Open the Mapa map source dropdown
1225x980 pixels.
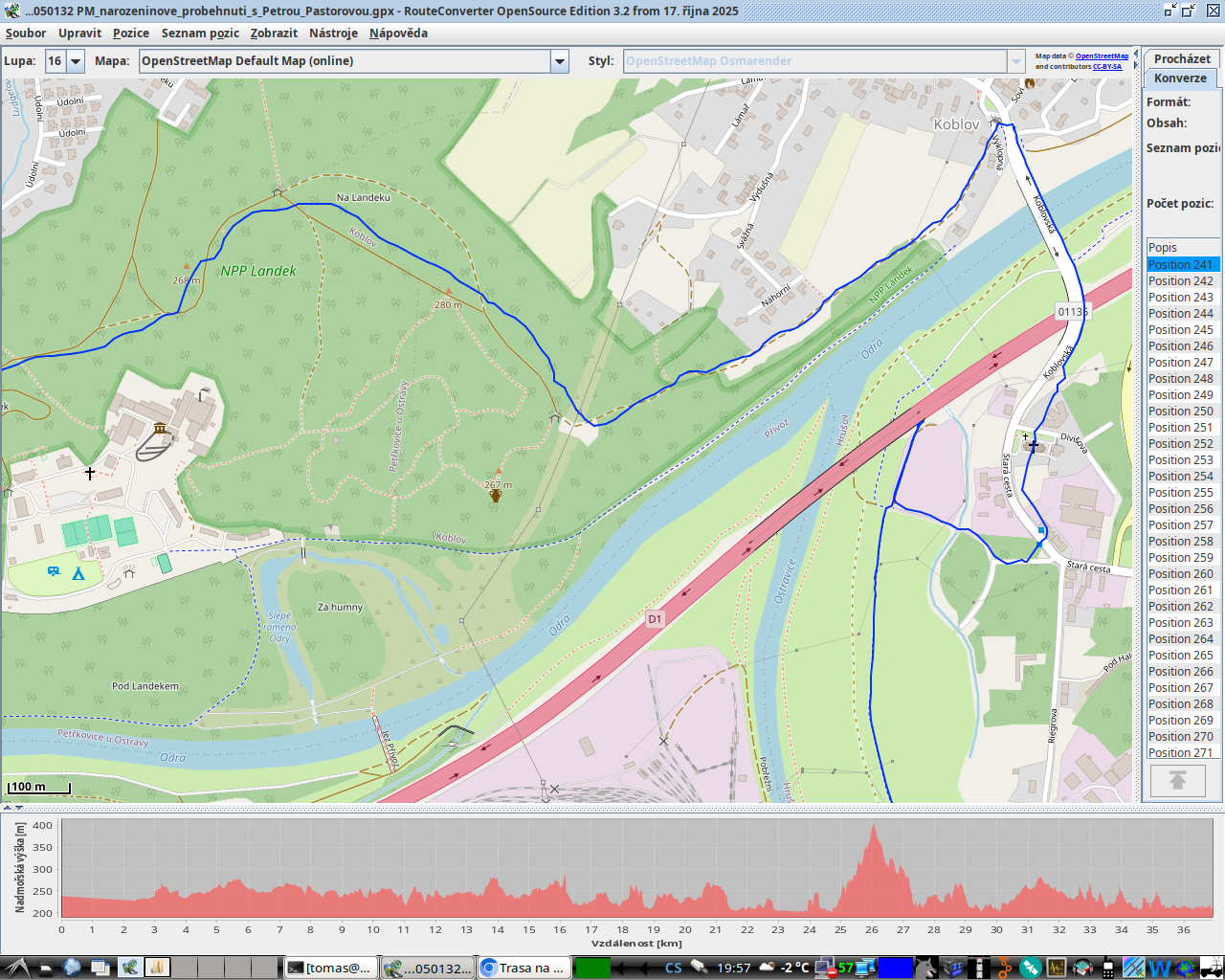click(x=559, y=61)
